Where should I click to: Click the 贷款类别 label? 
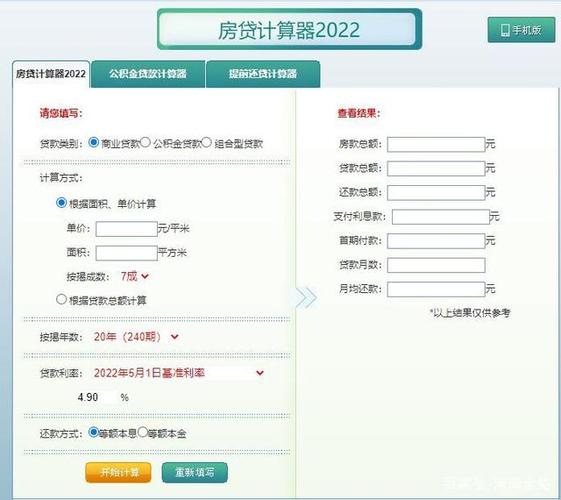(61, 144)
